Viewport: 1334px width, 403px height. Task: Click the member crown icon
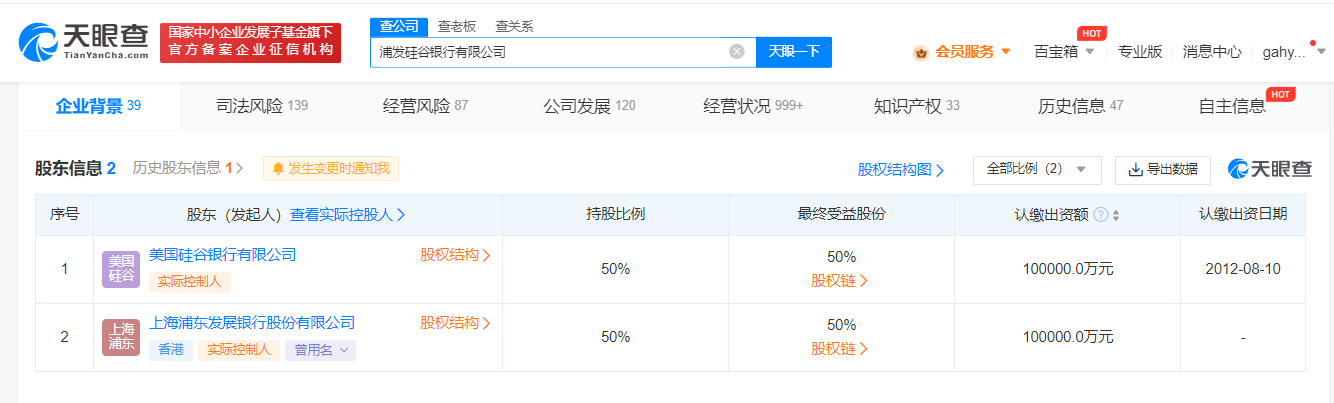(x=922, y=52)
